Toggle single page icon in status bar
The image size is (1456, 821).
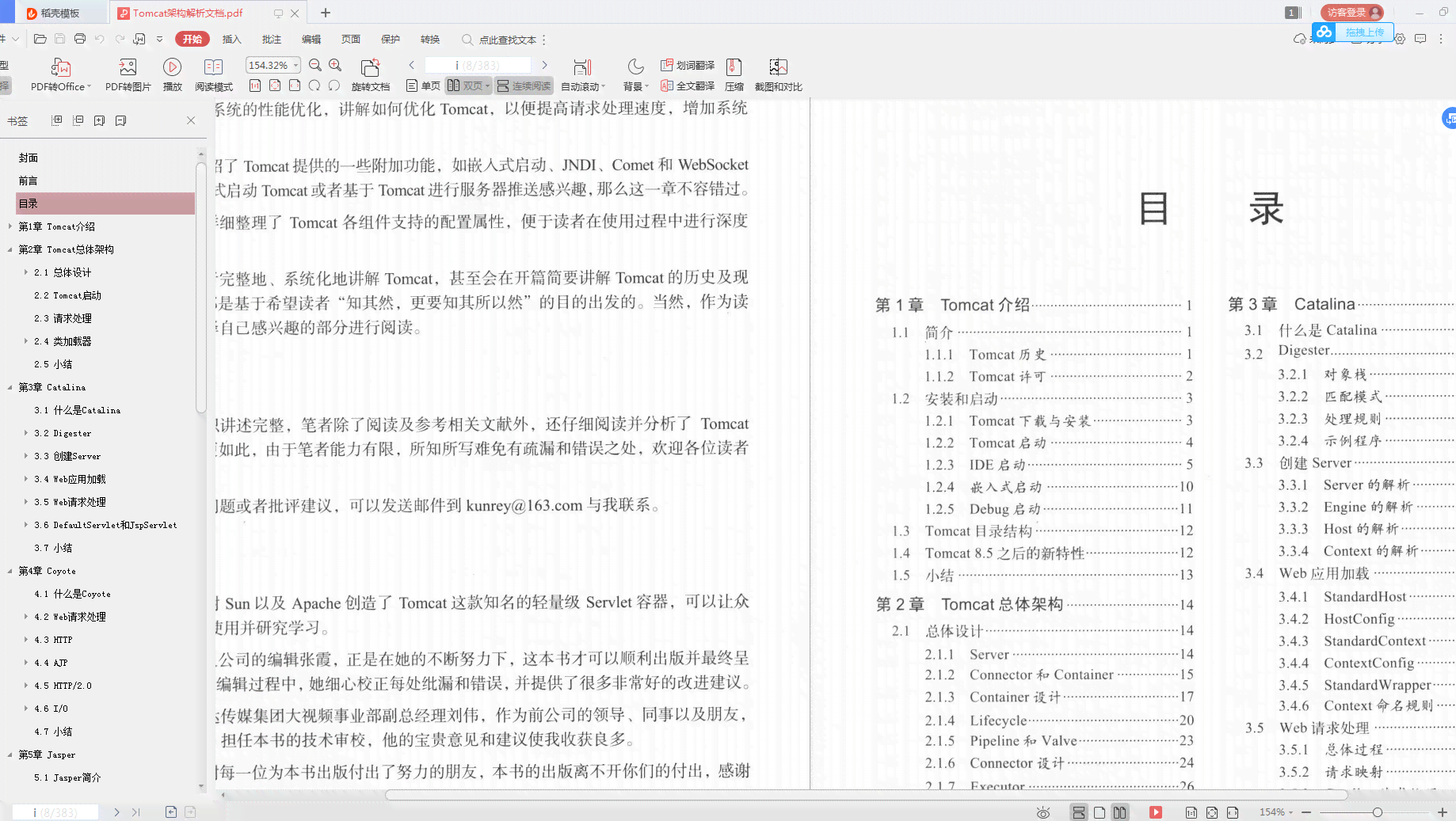click(1100, 812)
